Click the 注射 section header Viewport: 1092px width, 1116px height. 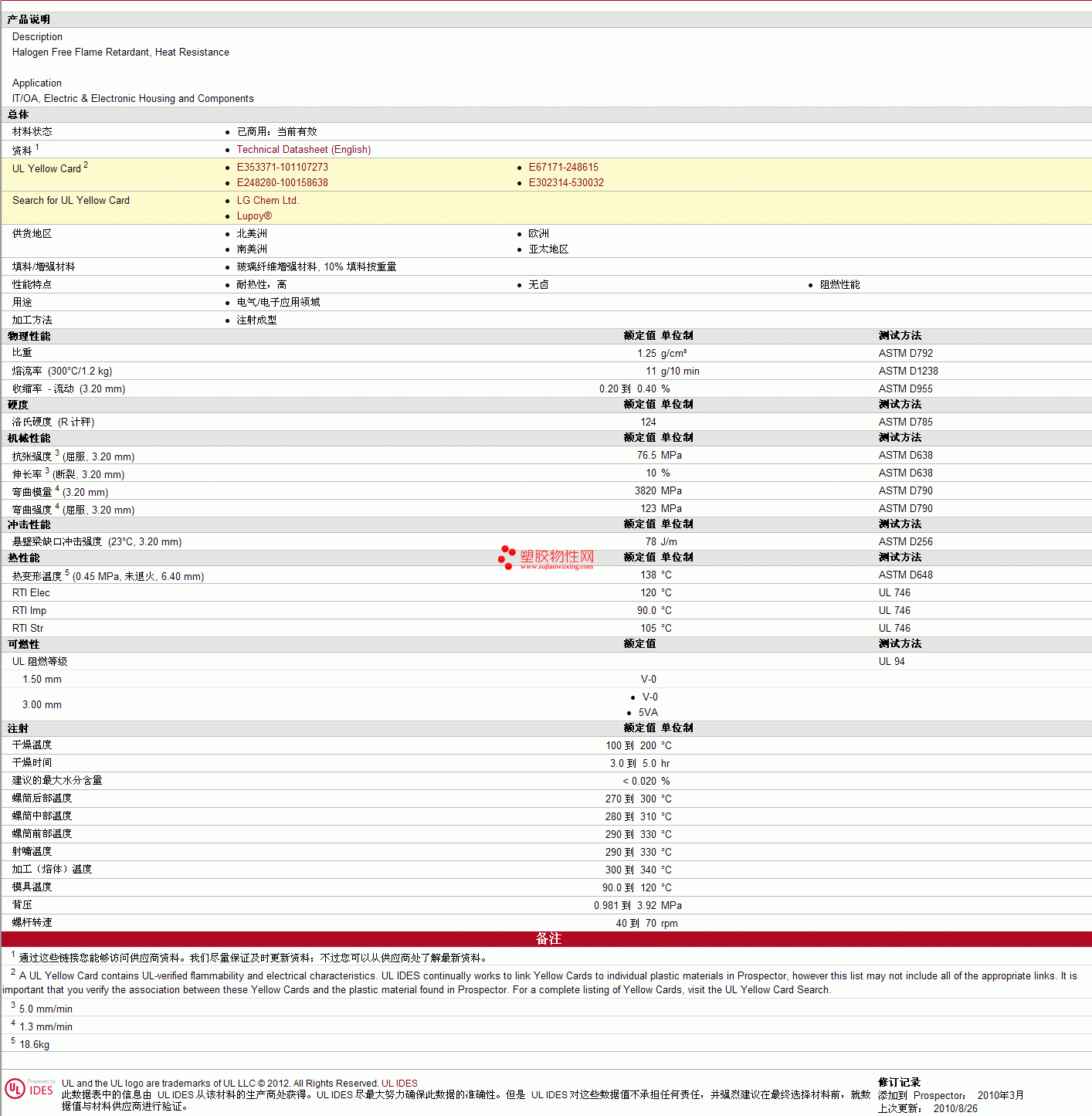(18, 728)
